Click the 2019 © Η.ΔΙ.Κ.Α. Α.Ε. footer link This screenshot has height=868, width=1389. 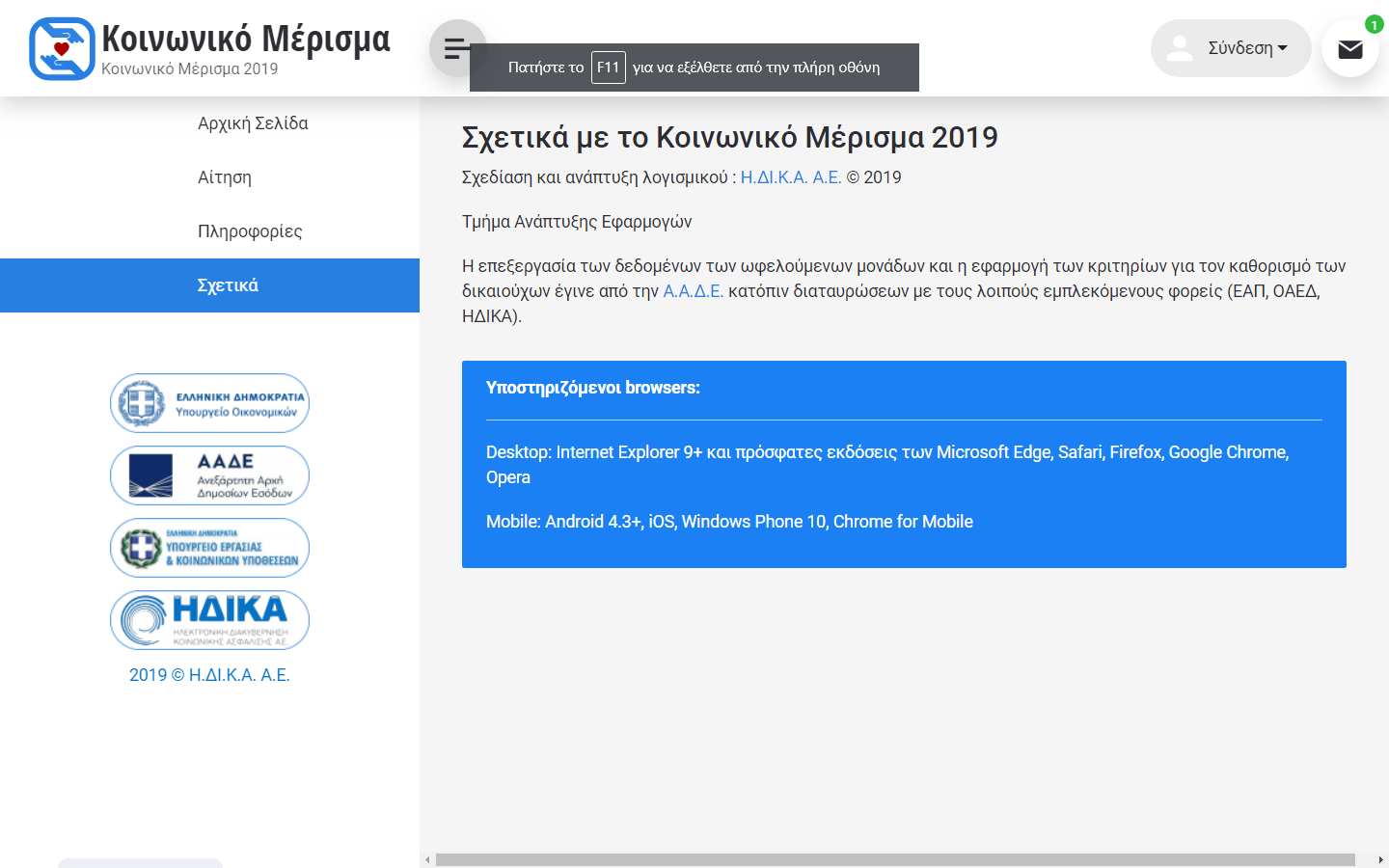point(209,675)
